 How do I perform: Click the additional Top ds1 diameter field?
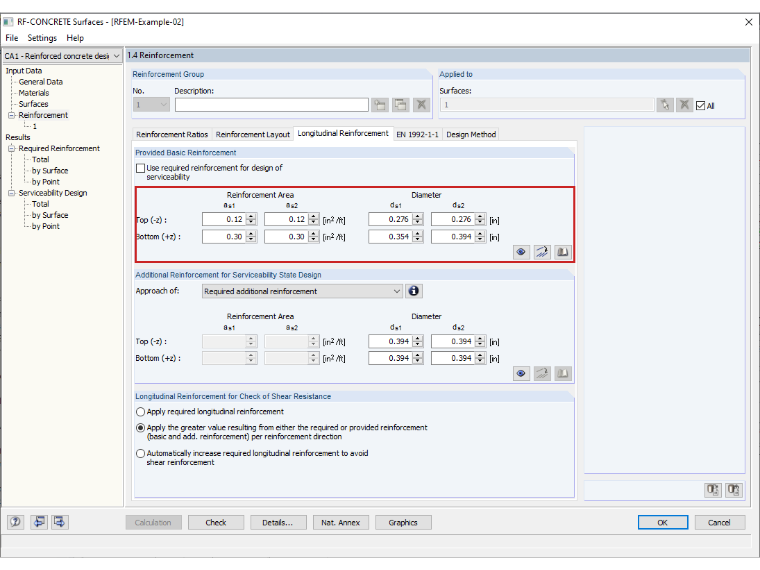(x=391, y=341)
